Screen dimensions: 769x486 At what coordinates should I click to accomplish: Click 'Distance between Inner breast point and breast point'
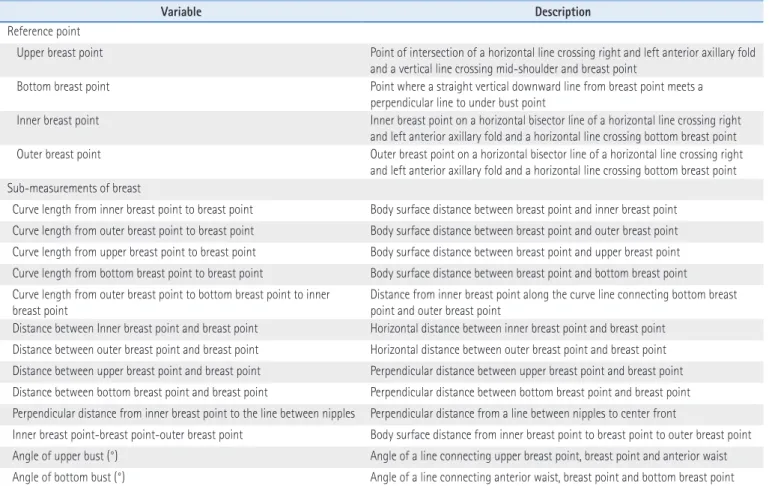135,329
